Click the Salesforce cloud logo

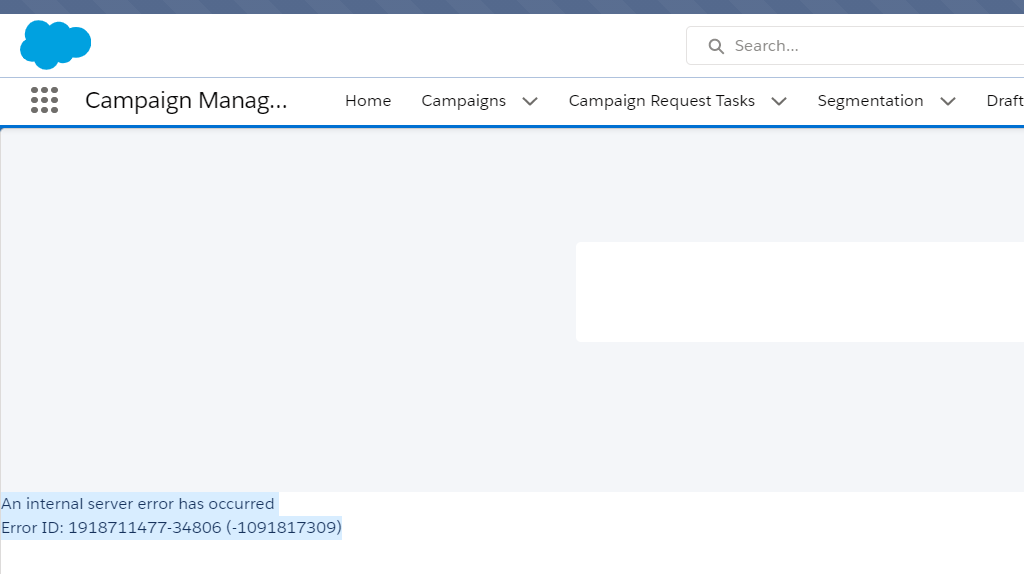point(55,45)
